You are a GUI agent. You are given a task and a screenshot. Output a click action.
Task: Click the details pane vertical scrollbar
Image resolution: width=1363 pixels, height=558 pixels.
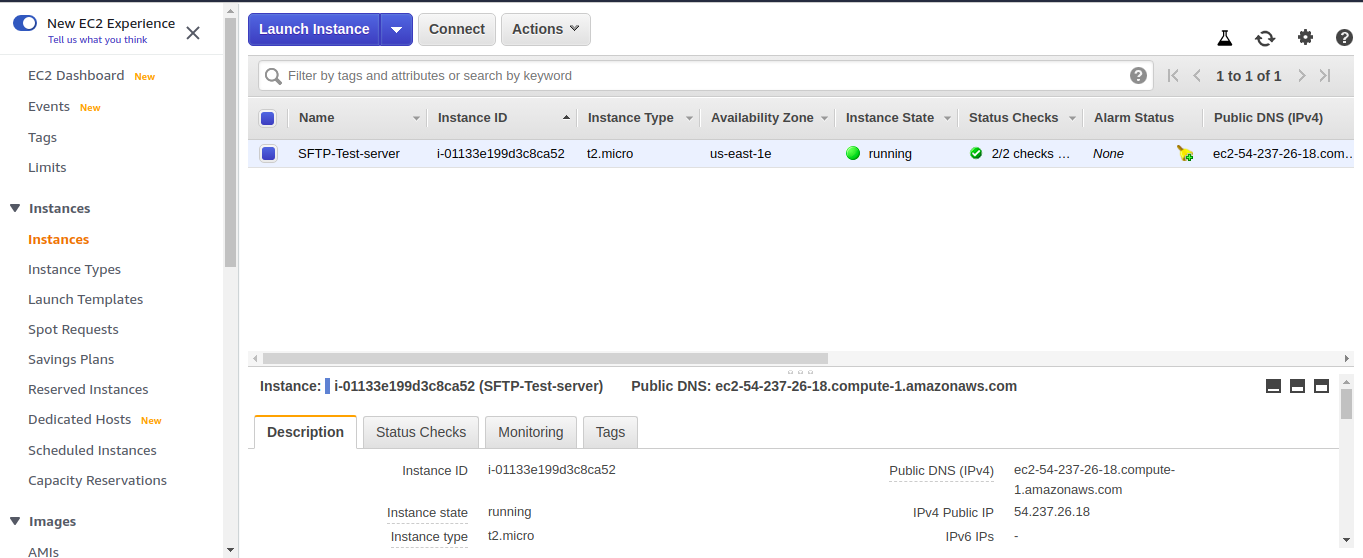coord(1346,404)
